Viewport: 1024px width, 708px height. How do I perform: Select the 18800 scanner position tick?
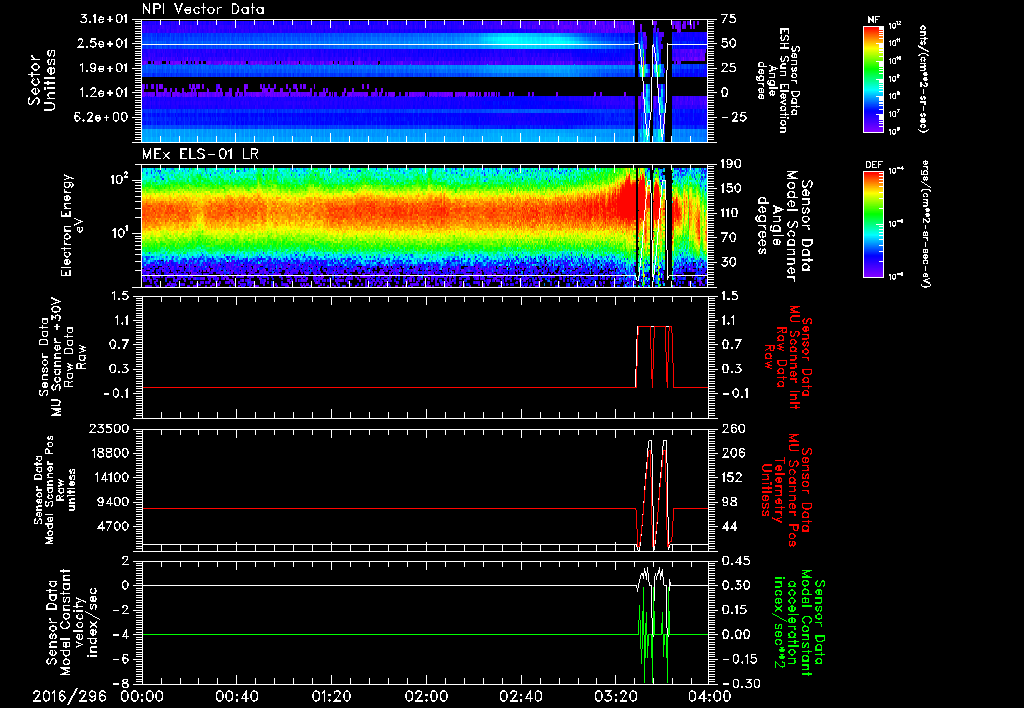pyautogui.click(x=111, y=453)
